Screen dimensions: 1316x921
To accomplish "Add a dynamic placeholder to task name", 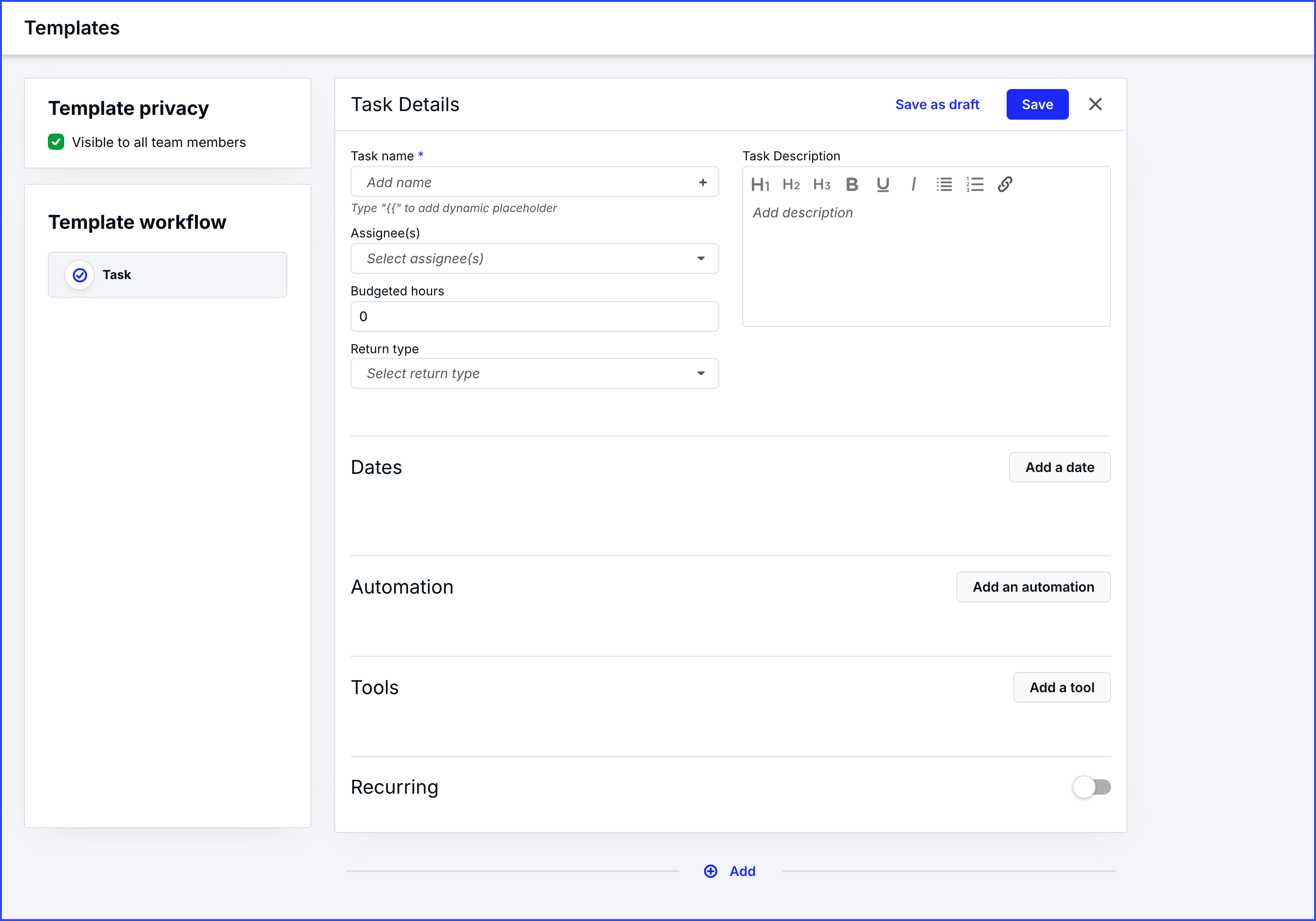I will [x=703, y=181].
